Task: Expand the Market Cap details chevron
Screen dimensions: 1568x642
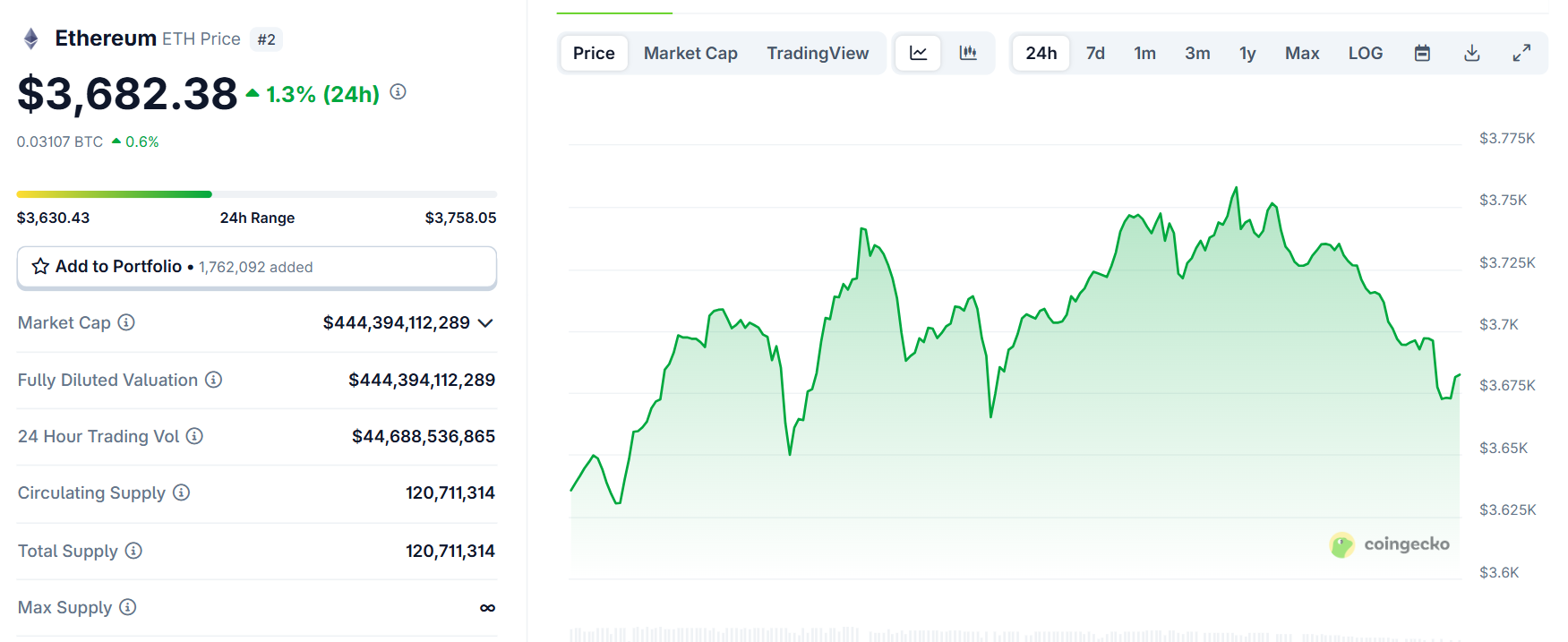Action: (485, 323)
